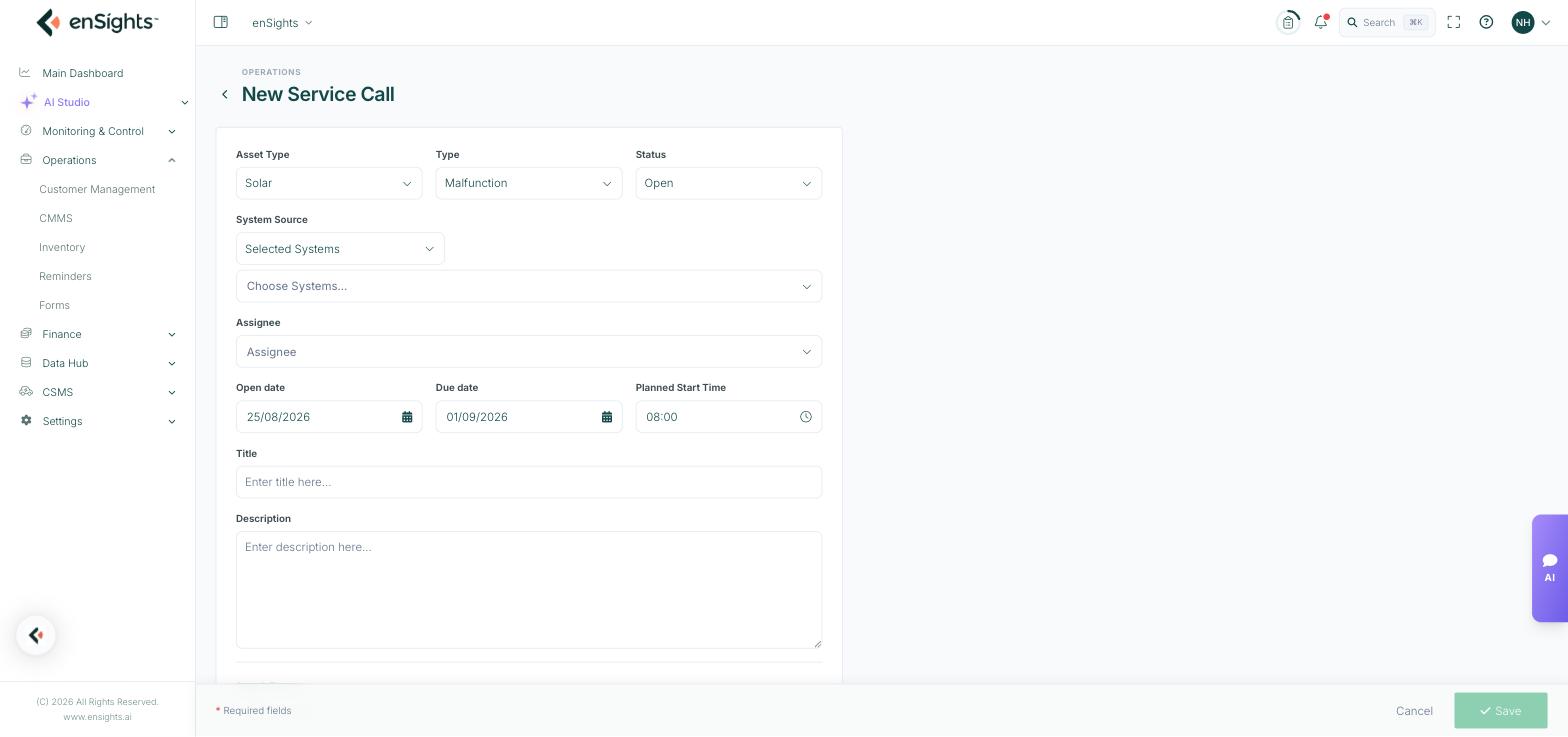
Task: Toggle the sidebar panel icon
Action: point(221,22)
